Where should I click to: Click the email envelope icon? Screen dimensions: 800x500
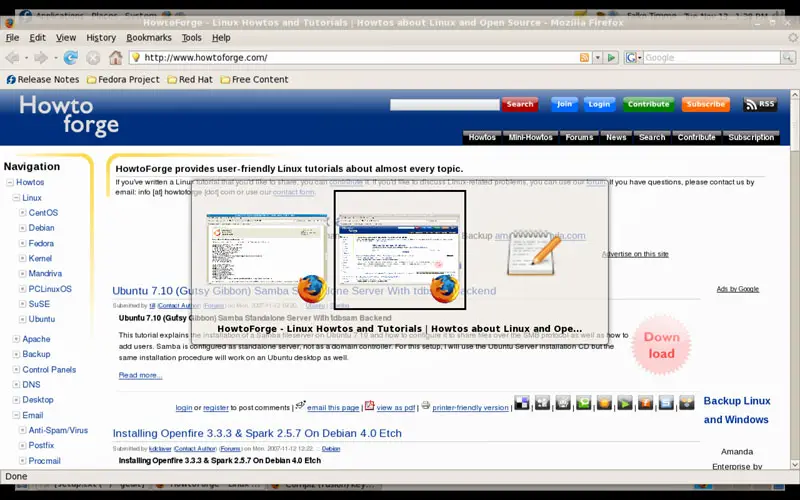tap(300, 405)
